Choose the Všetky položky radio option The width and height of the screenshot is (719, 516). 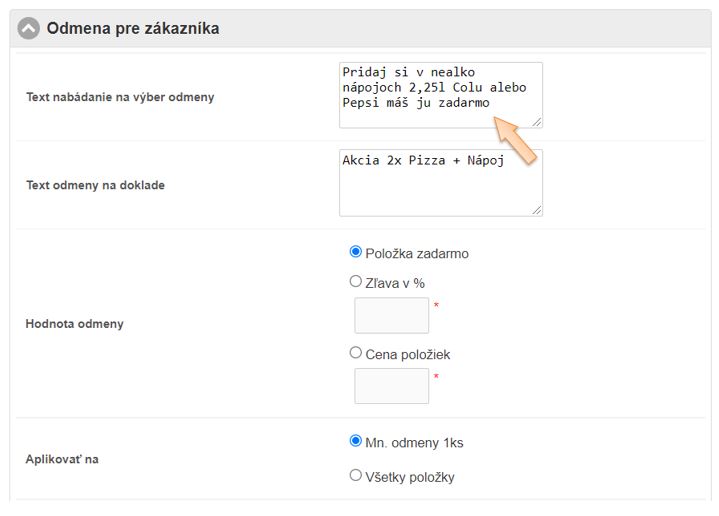click(356, 476)
